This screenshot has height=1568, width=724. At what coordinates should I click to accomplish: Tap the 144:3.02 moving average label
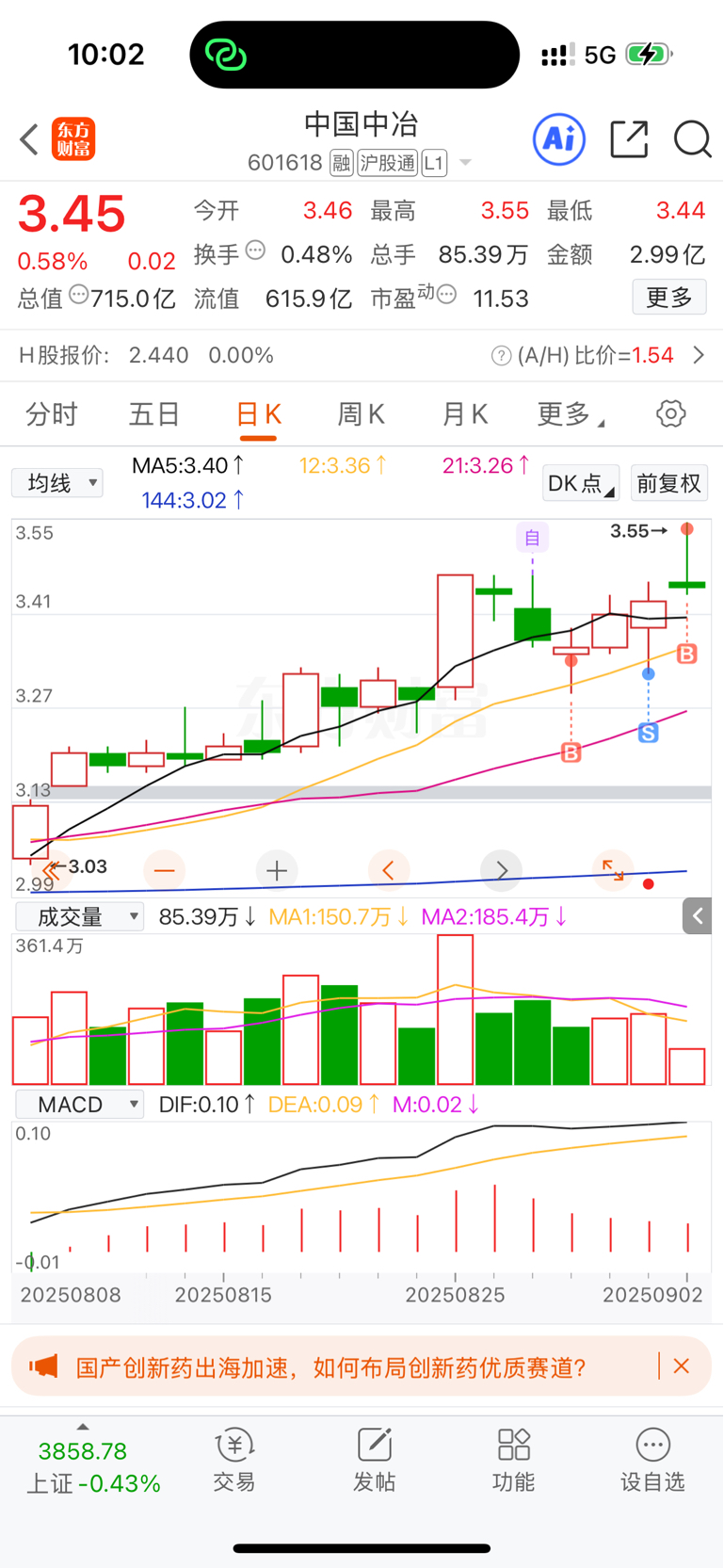[194, 500]
